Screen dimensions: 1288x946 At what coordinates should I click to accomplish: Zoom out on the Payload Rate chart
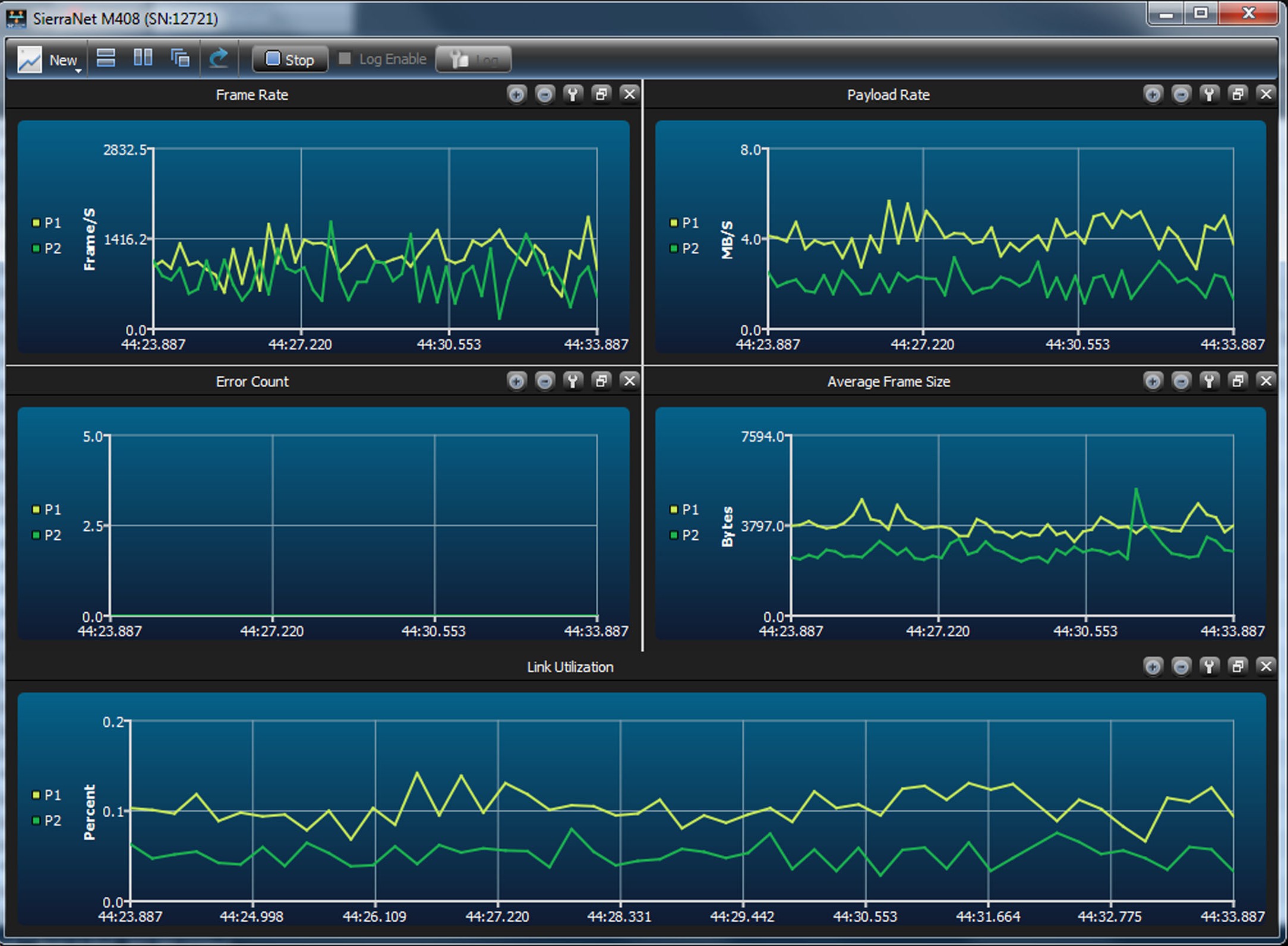coord(1181,94)
